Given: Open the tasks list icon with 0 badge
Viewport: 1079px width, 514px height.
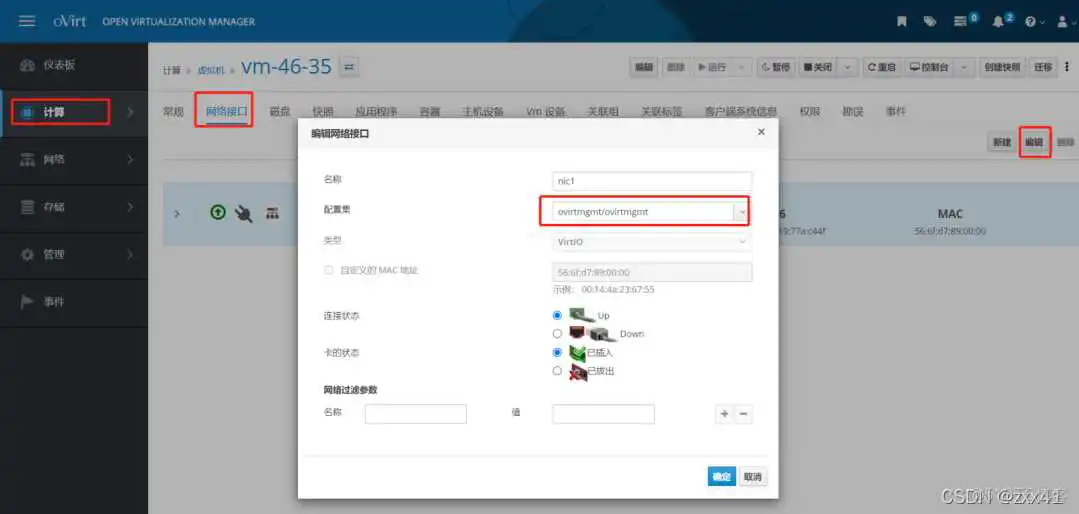Looking at the screenshot, I should (961, 21).
